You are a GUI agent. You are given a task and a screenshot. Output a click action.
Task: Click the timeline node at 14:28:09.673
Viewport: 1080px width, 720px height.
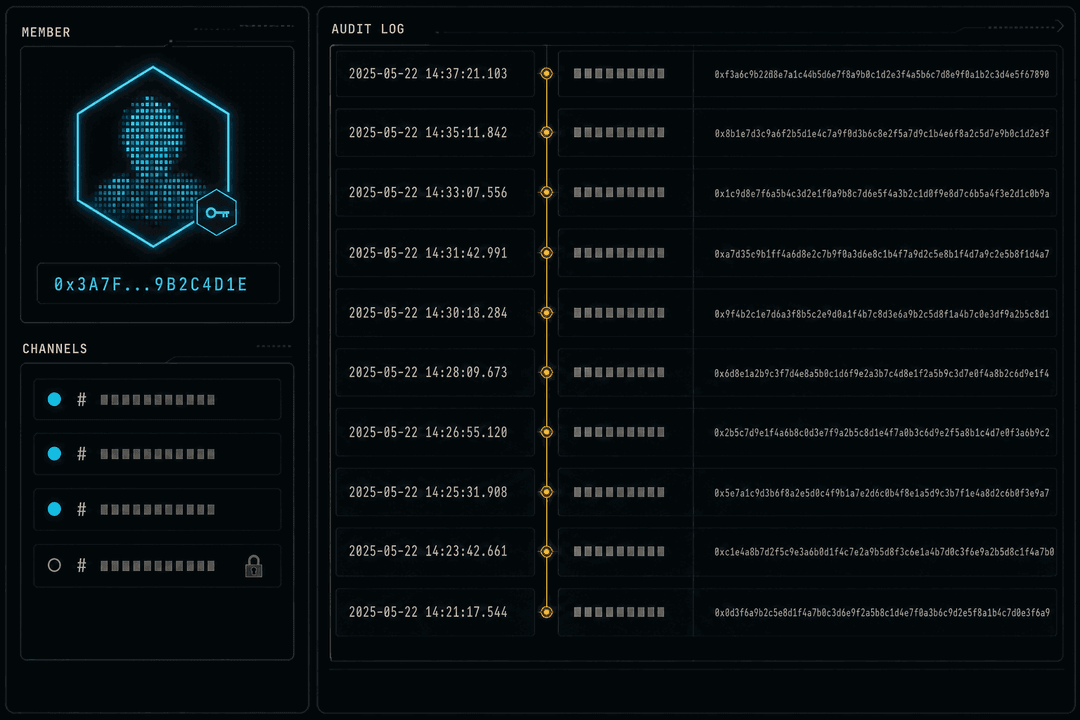pos(546,373)
